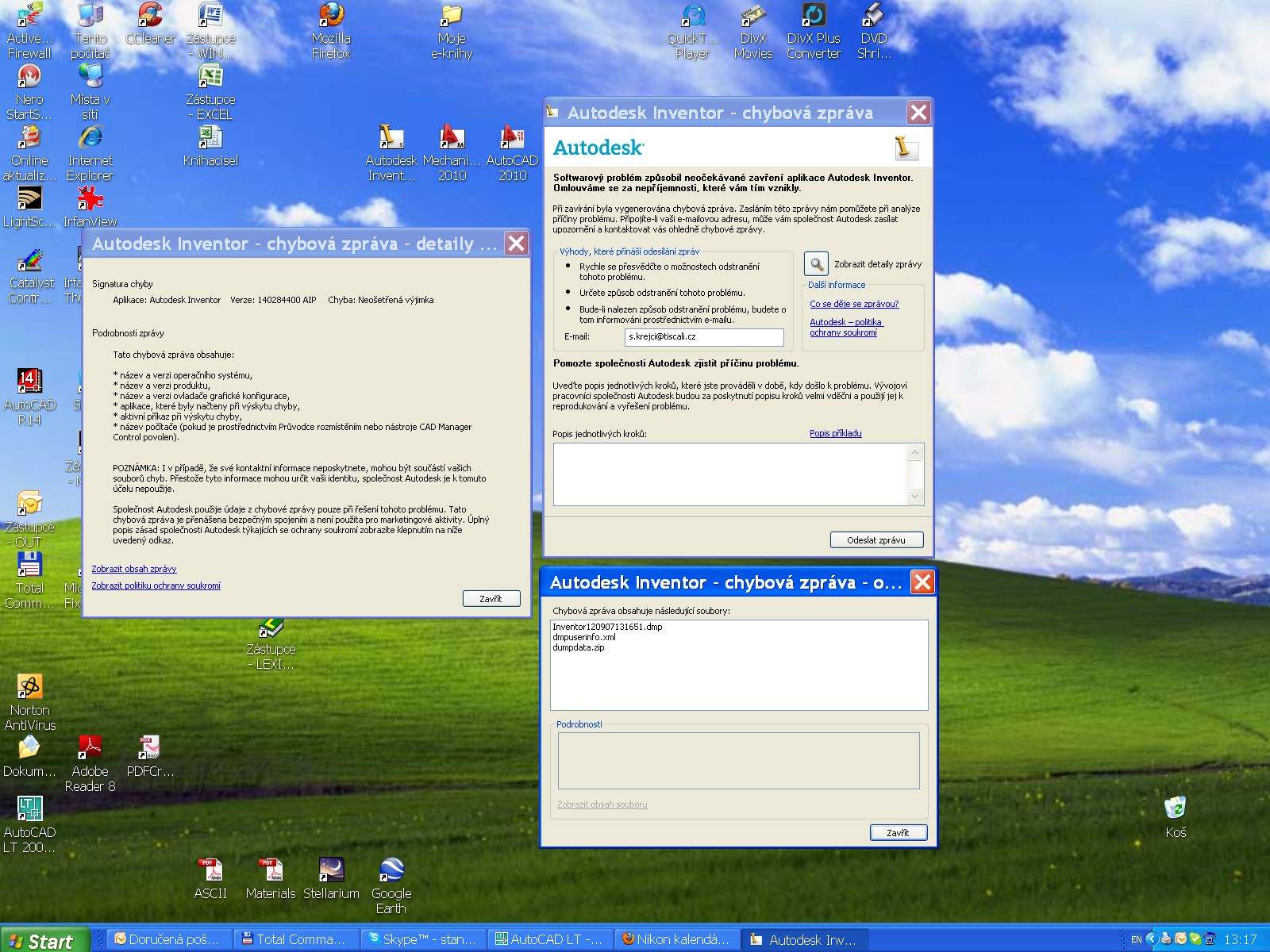The height and width of the screenshot is (952, 1270).
Task: Launch Nero StartSmart icon
Action: 29,91
